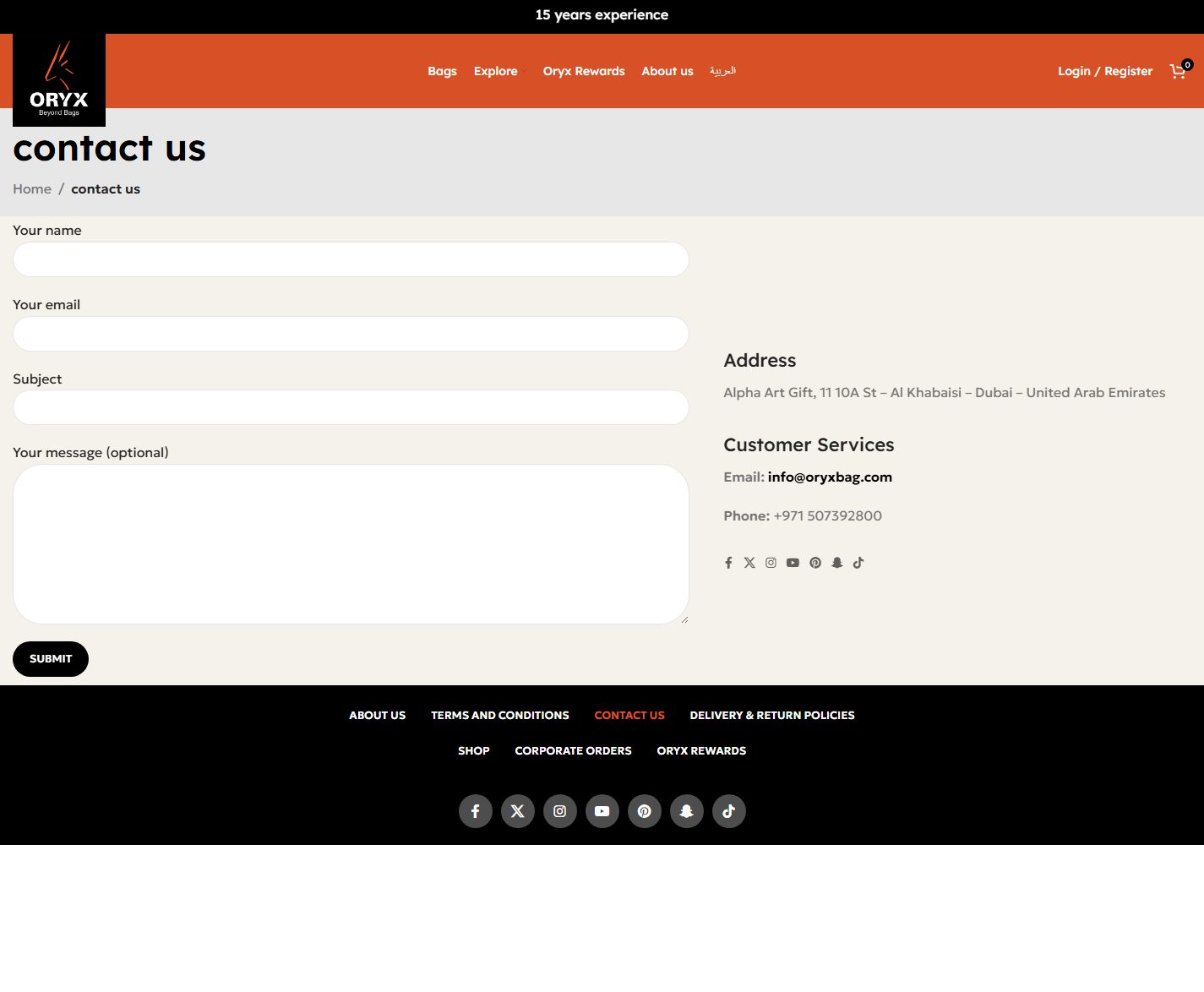Screen dimensions: 1204x992
Task: Open Terms and Conditions in the footer
Action: [x=500, y=716]
